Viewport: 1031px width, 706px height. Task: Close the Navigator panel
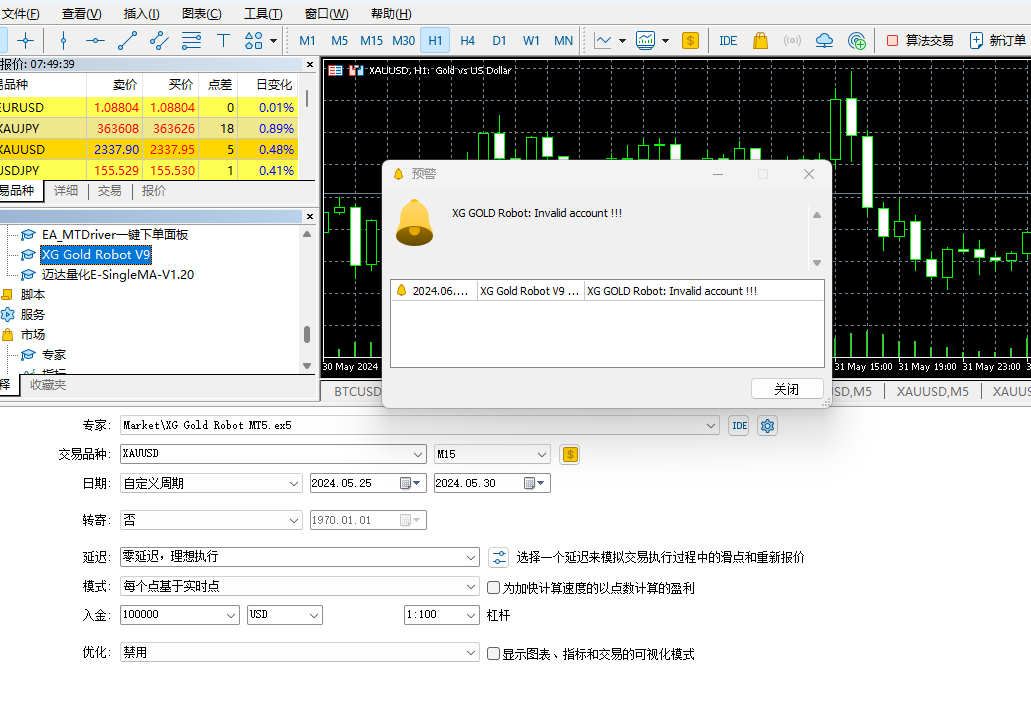click(310, 216)
